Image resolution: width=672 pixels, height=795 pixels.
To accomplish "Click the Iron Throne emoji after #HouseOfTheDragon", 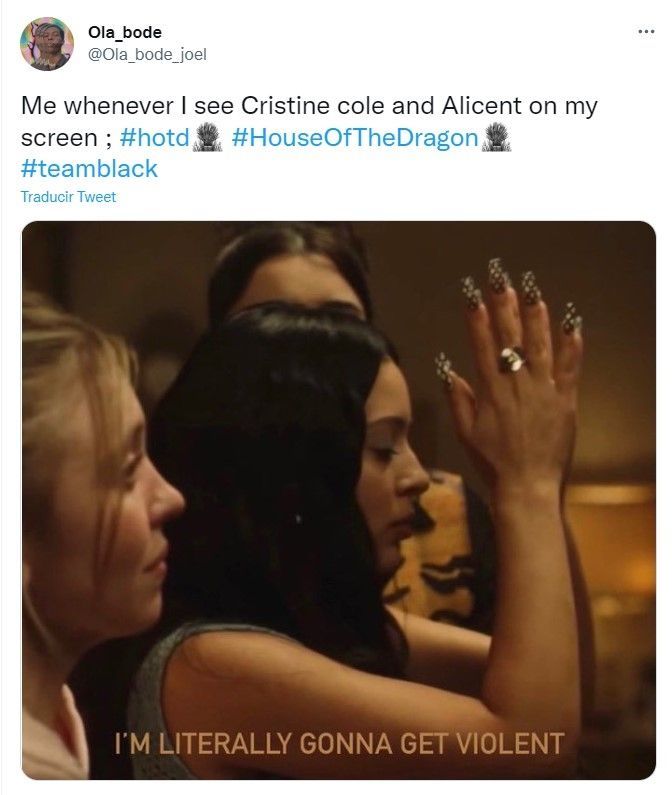I will 496,137.
